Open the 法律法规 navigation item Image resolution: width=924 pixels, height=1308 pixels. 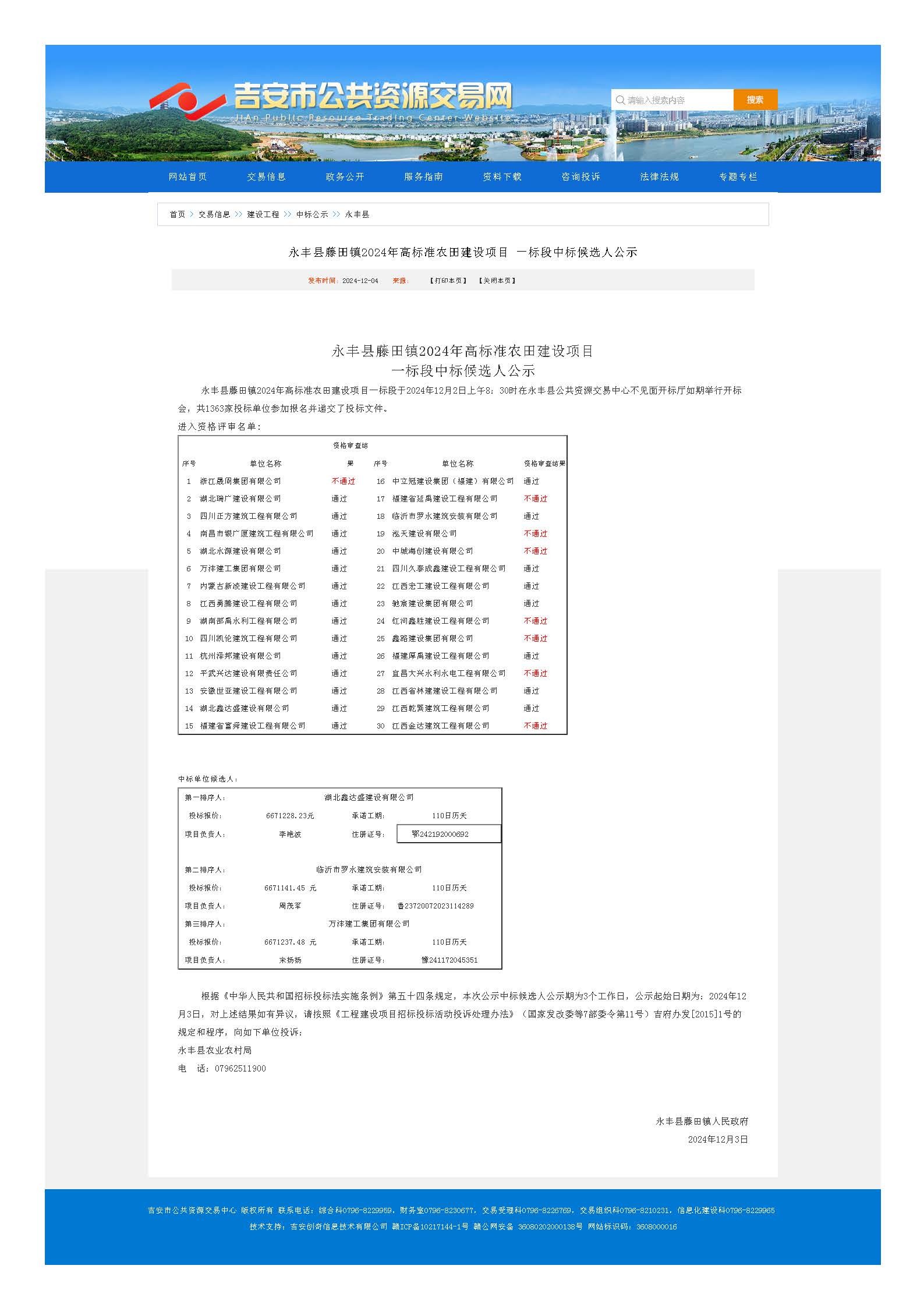click(659, 177)
